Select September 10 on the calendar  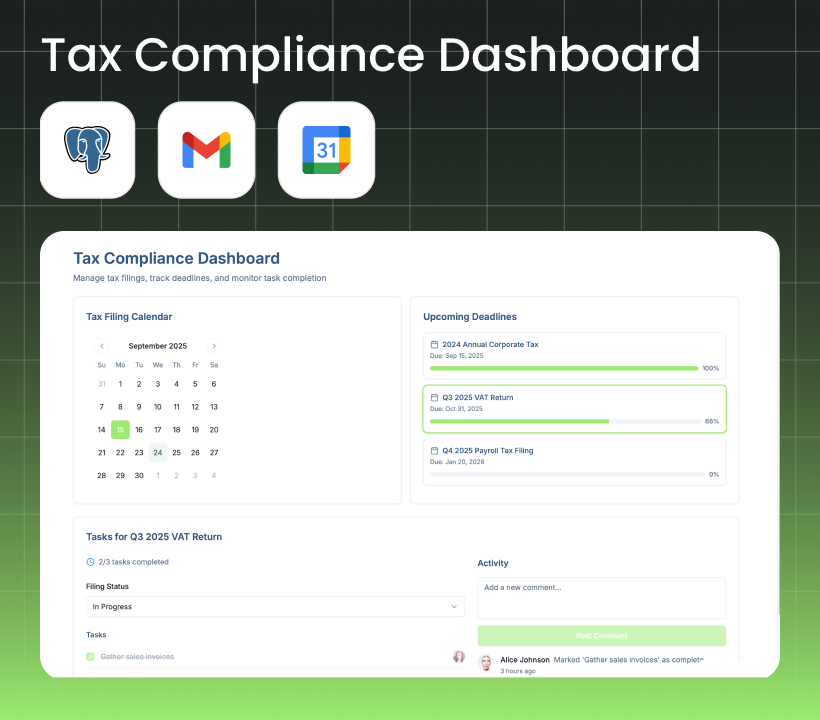(x=158, y=407)
